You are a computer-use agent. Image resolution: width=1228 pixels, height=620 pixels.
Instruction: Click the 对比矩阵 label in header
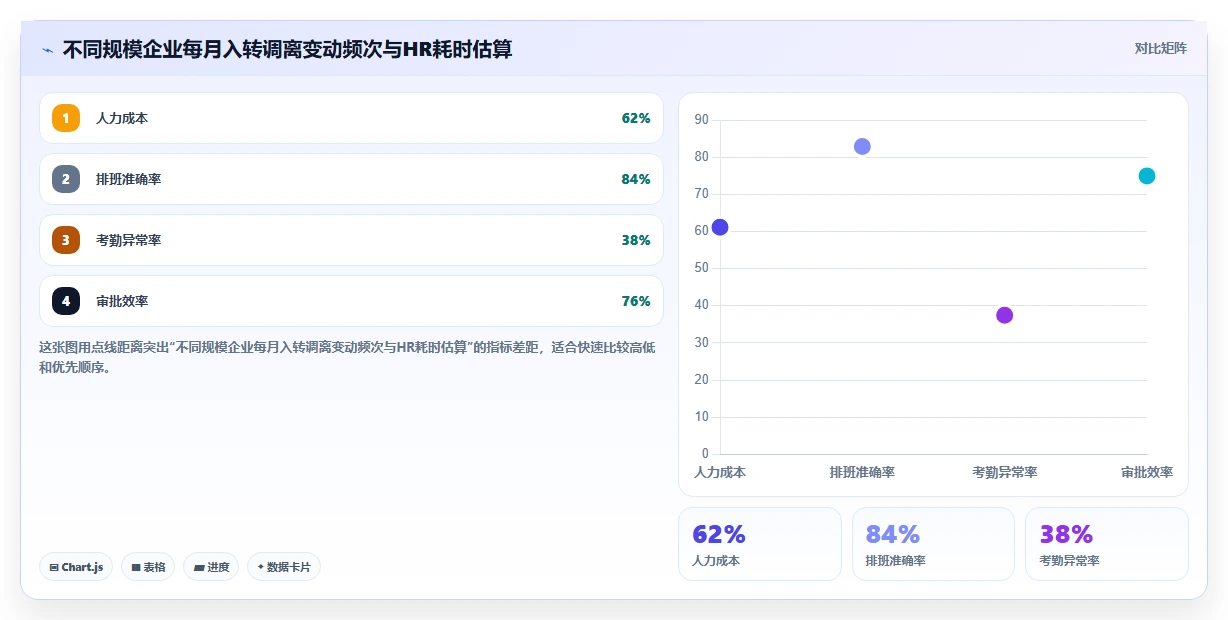pyautogui.click(x=1161, y=49)
